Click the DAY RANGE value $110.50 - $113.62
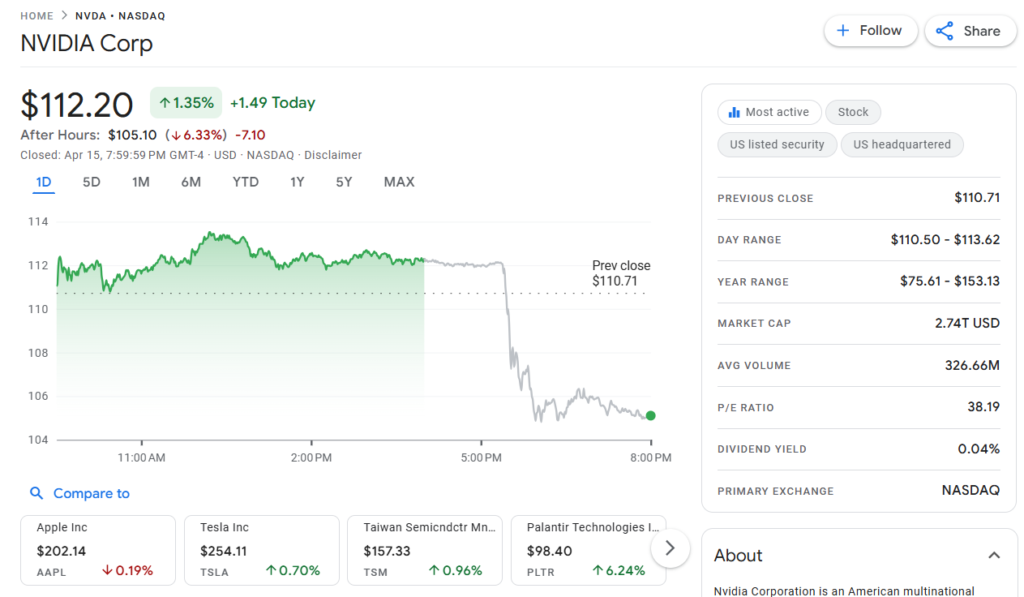Viewport: 1024px width, 597px height. coord(945,240)
